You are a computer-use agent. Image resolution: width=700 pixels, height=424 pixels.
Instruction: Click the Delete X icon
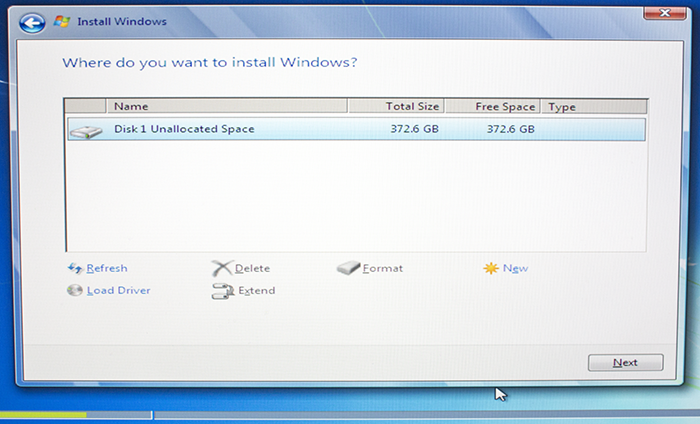pyautogui.click(x=221, y=268)
